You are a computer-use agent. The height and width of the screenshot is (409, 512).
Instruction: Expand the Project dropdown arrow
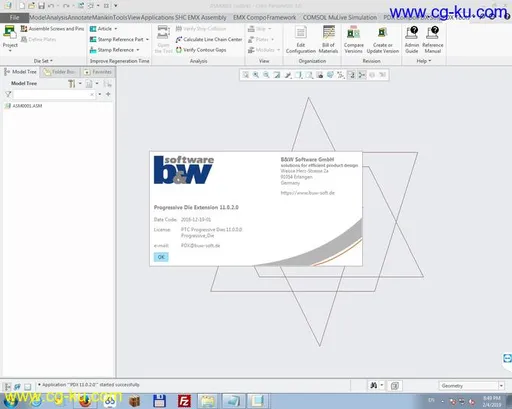(x=10, y=51)
